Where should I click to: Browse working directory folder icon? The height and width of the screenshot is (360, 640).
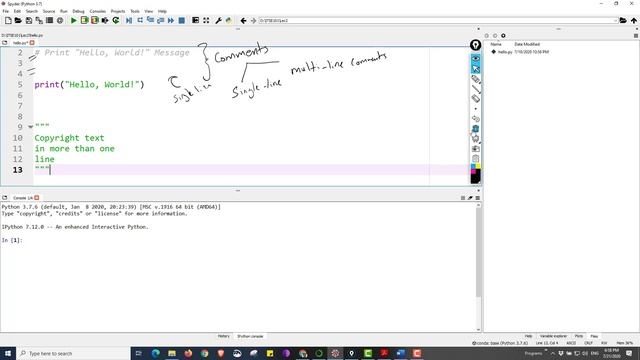[623, 20]
